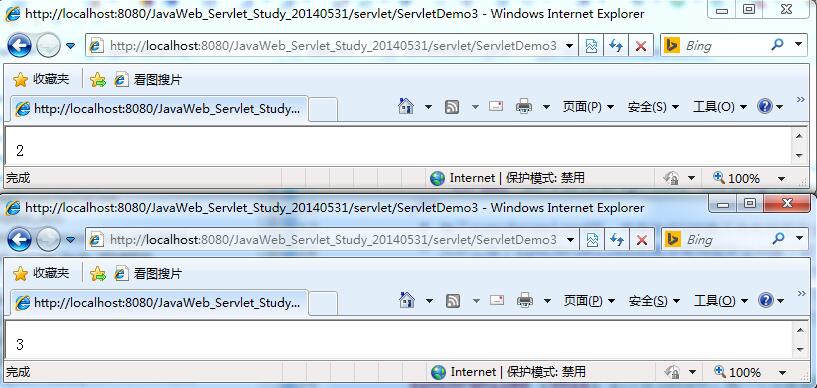
Task: Select the localhost tab in top window
Action: [159, 109]
